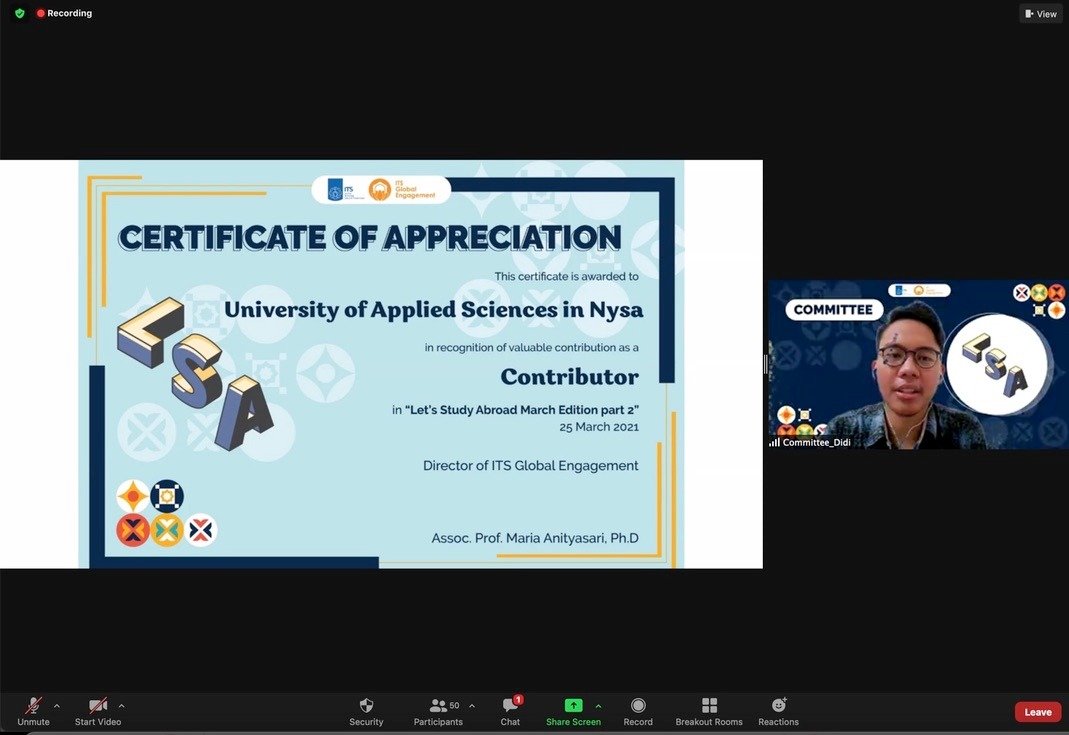Open the Security options
This screenshot has height=735, width=1069.
[366, 711]
